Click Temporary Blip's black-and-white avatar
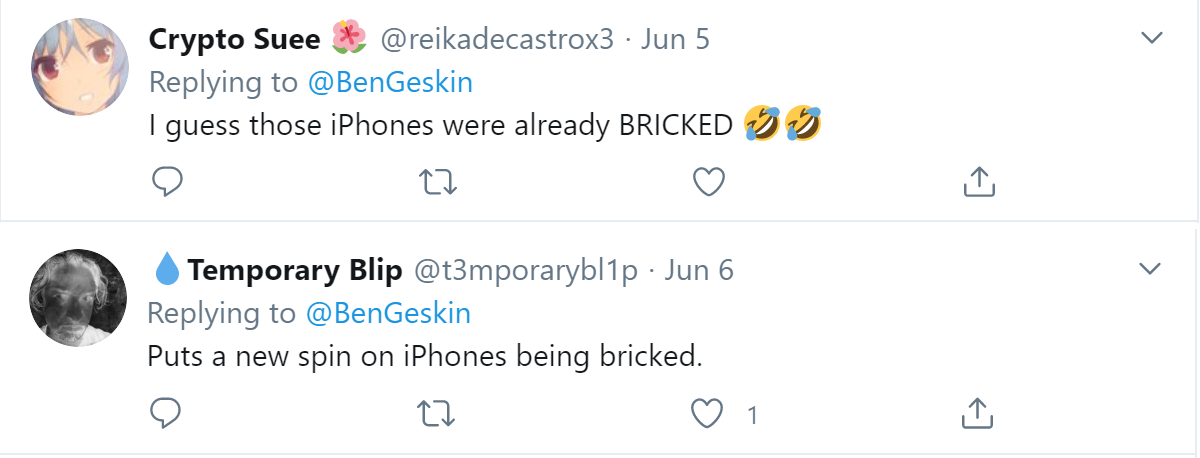 [x=78, y=297]
